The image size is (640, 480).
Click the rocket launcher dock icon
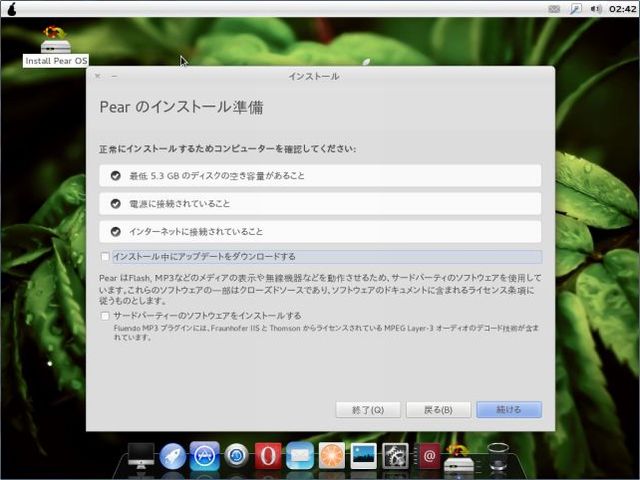[x=173, y=456]
